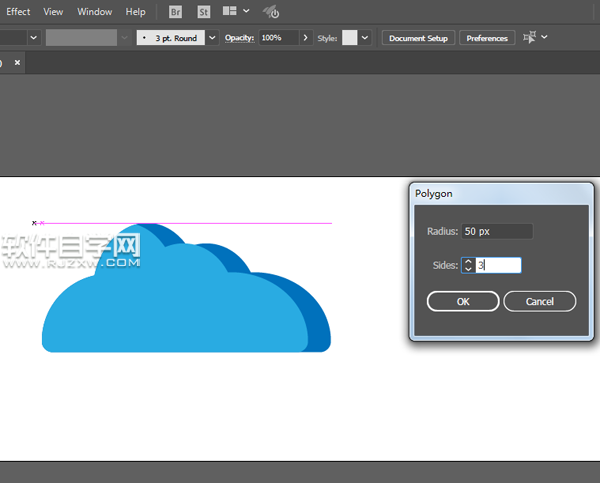
Task: Click the Document Setup button
Action: pos(418,38)
